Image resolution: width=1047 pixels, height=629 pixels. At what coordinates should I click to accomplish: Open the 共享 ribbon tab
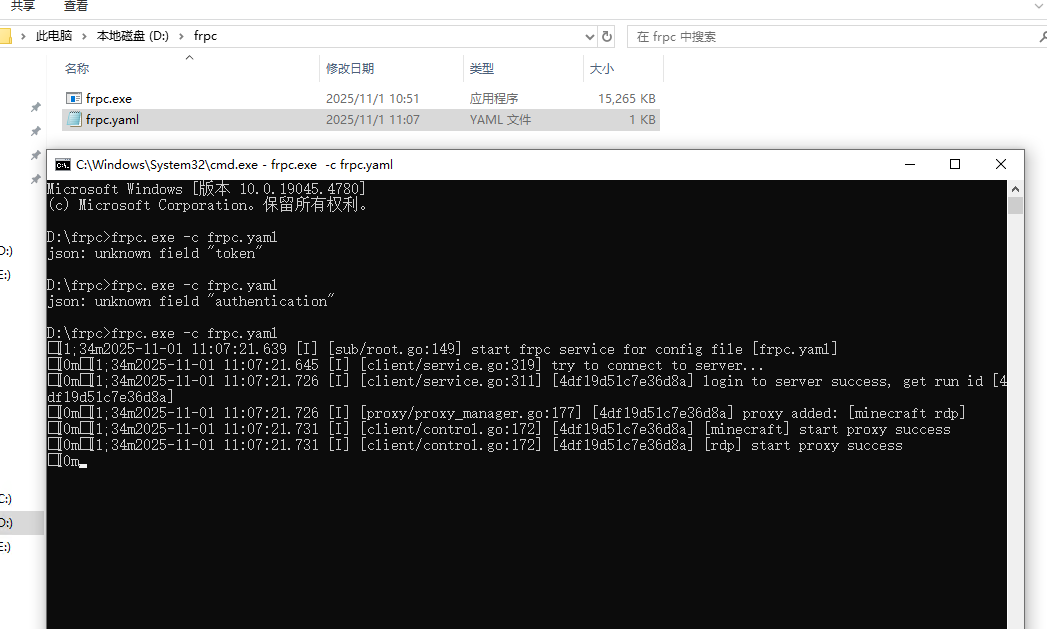23,6
